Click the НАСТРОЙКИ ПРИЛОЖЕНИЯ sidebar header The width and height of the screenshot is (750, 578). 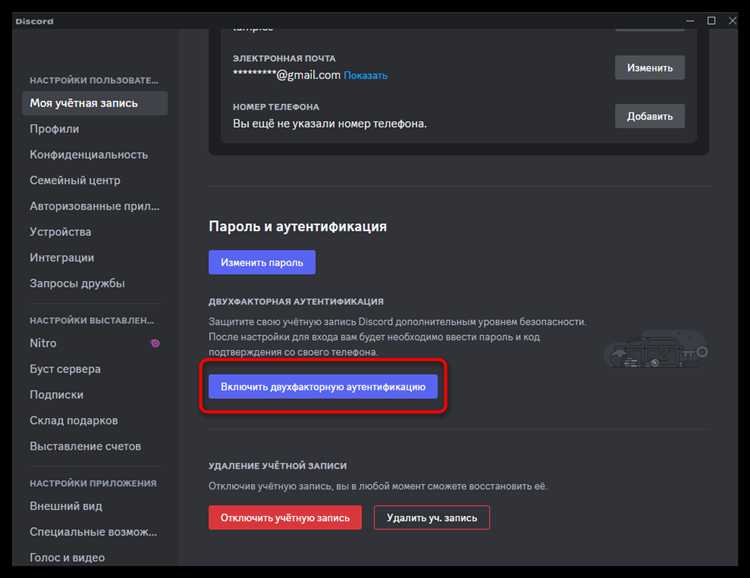[x=93, y=483]
